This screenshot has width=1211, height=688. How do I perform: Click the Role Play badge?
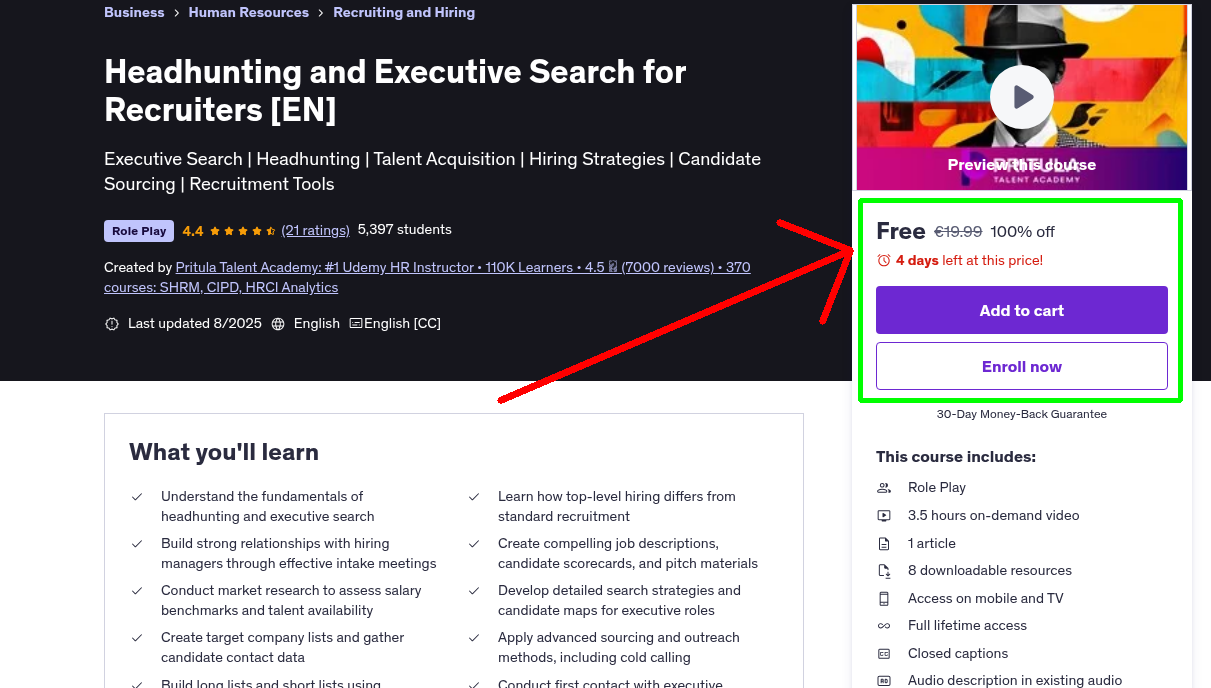coord(139,231)
